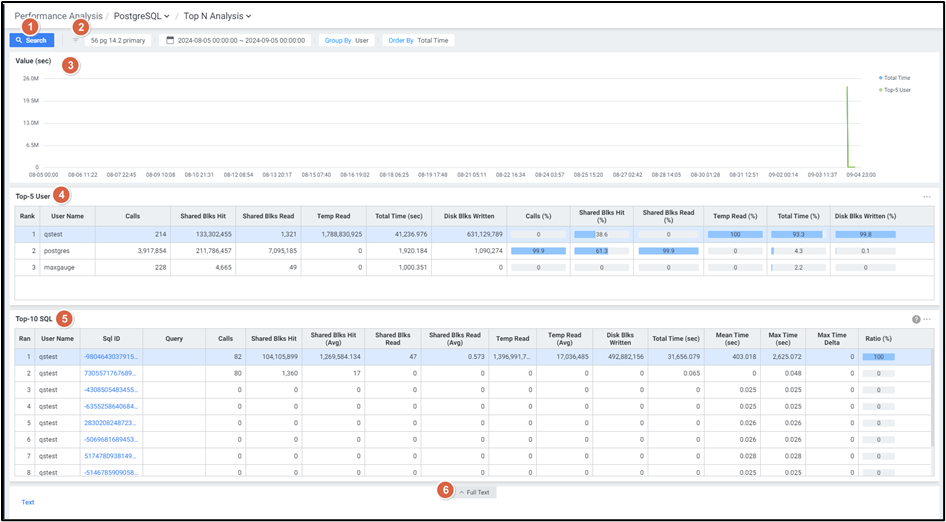The height and width of the screenshot is (522, 946).
Task: Open the Group By User selector
Action: pyautogui.click(x=346, y=40)
